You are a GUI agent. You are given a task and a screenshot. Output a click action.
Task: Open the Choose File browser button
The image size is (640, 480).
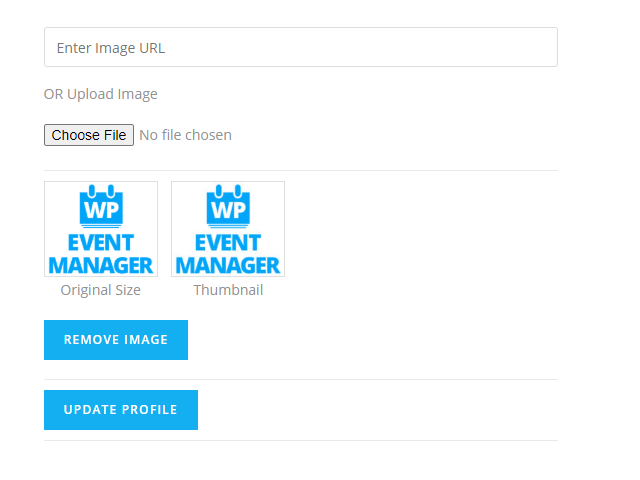tap(89, 135)
